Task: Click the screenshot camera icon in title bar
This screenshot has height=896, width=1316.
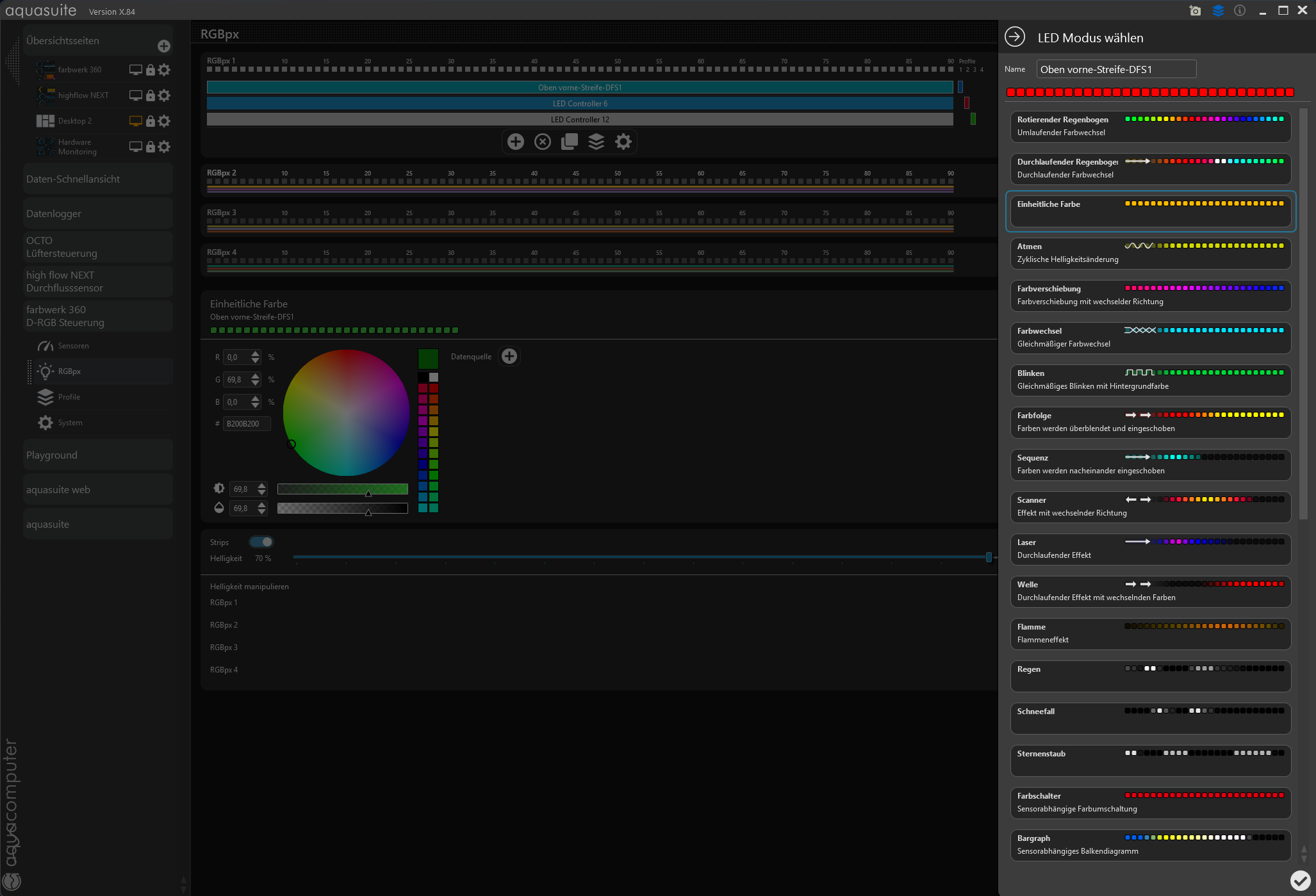Action: [1195, 11]
